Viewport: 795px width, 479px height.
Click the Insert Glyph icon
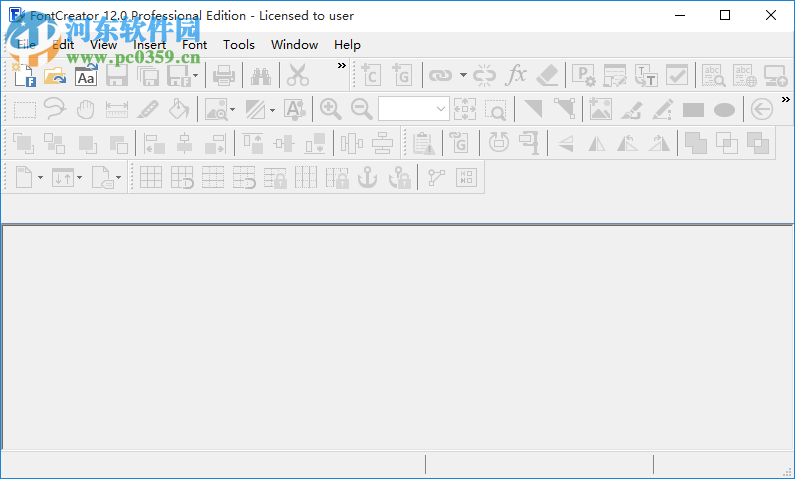click(403, 76)
